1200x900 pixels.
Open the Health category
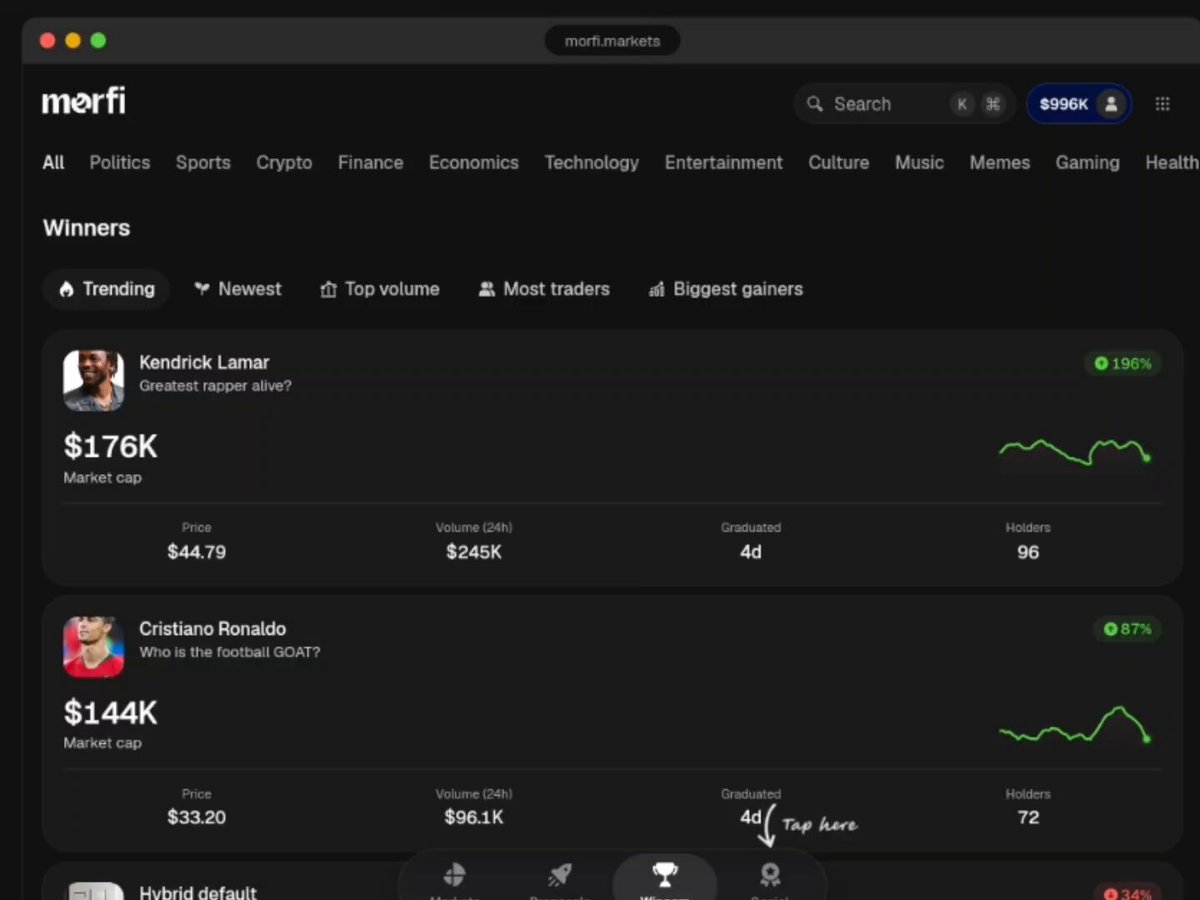1172,162
